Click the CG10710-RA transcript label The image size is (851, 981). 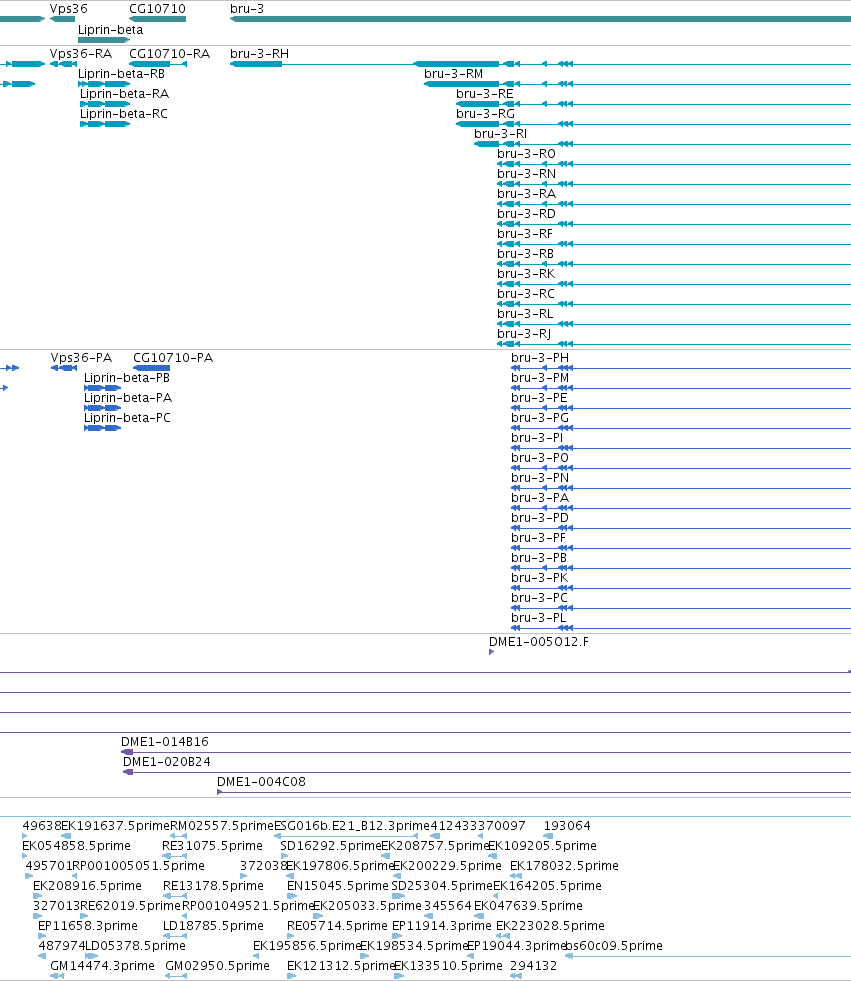click(170, 54)
